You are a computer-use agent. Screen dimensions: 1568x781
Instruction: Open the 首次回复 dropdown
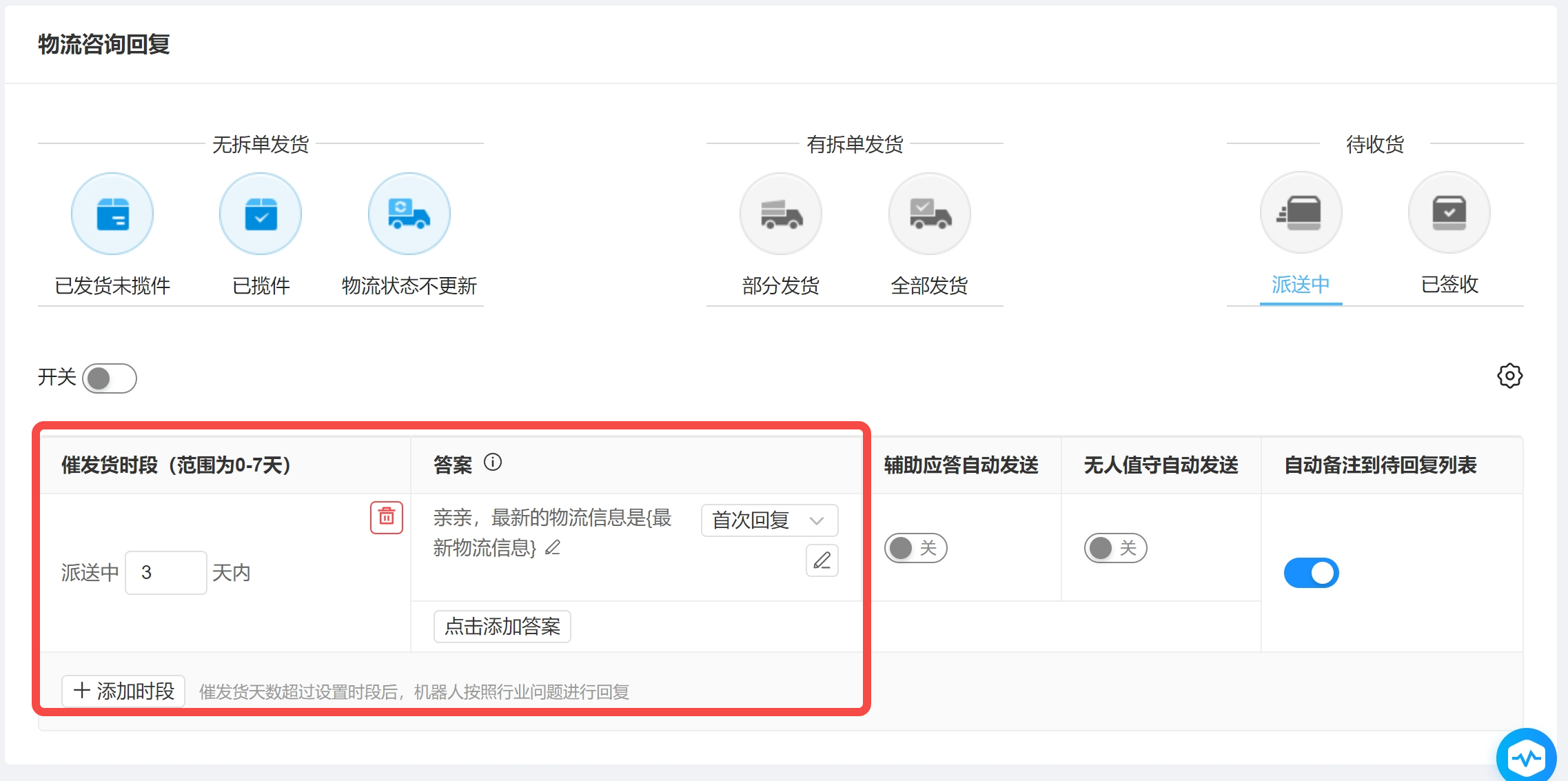click(770, 520)
